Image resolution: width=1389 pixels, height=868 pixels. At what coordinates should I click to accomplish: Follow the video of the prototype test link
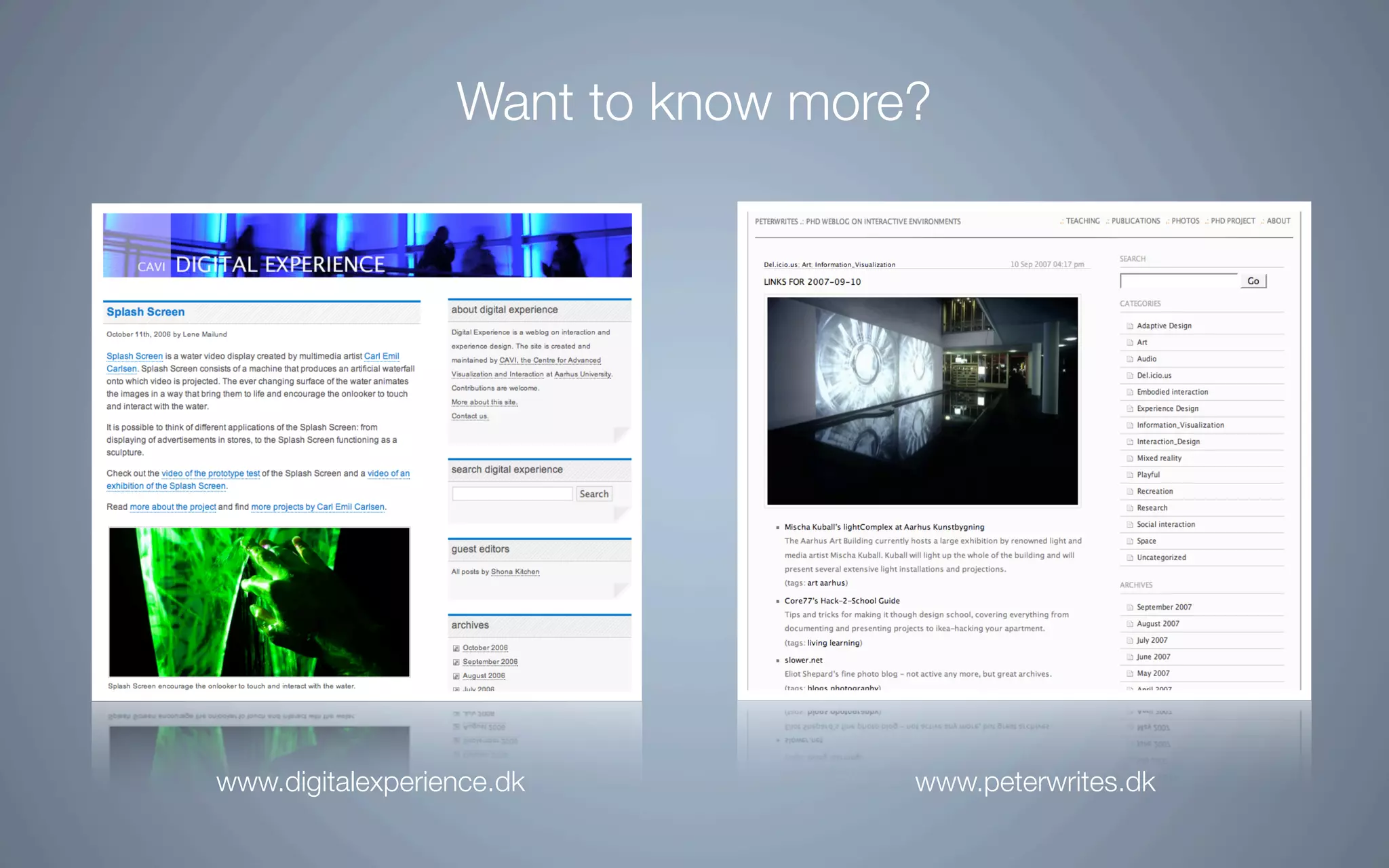pos(210,473)
